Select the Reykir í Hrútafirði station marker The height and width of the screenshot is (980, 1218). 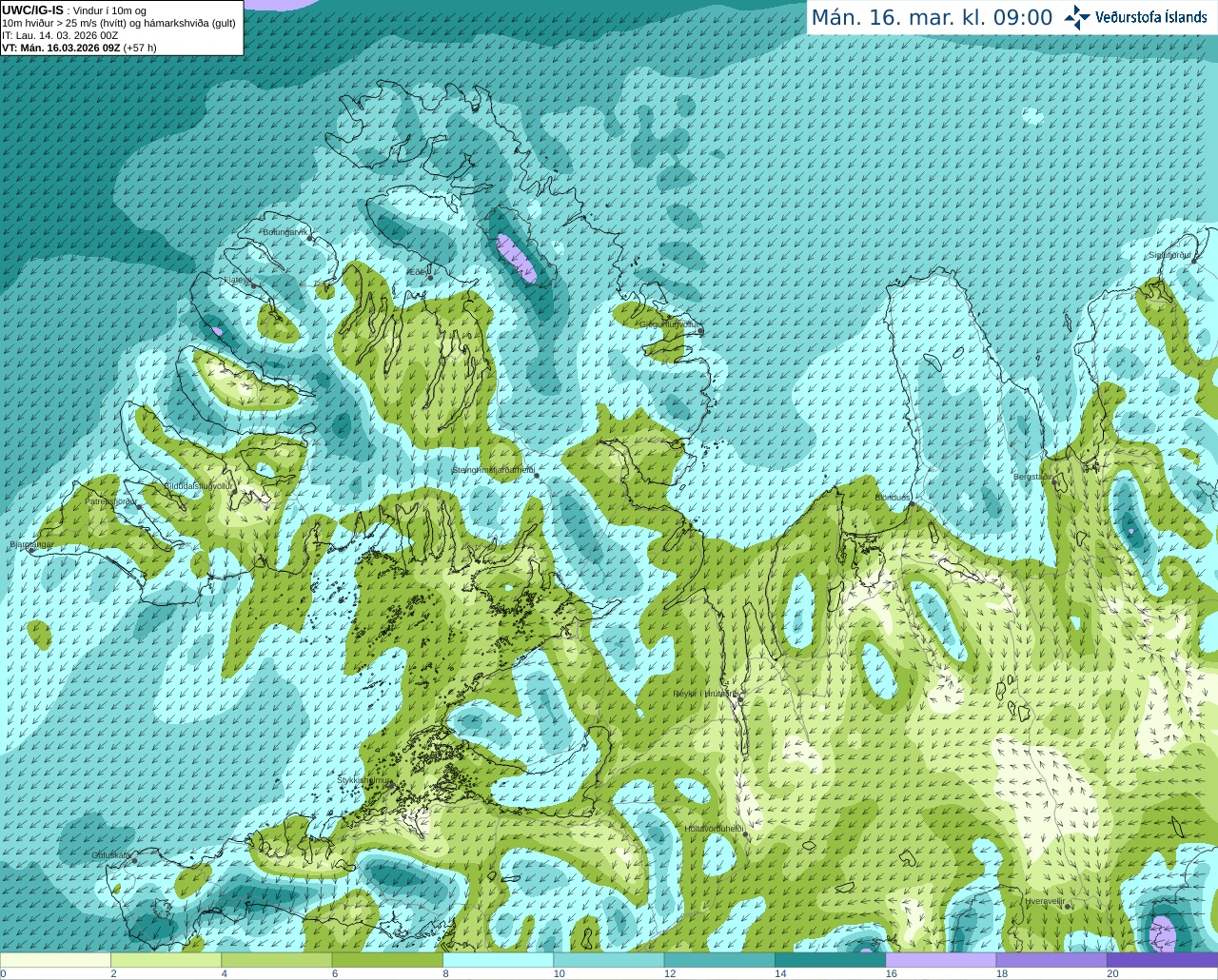point(740,699)
